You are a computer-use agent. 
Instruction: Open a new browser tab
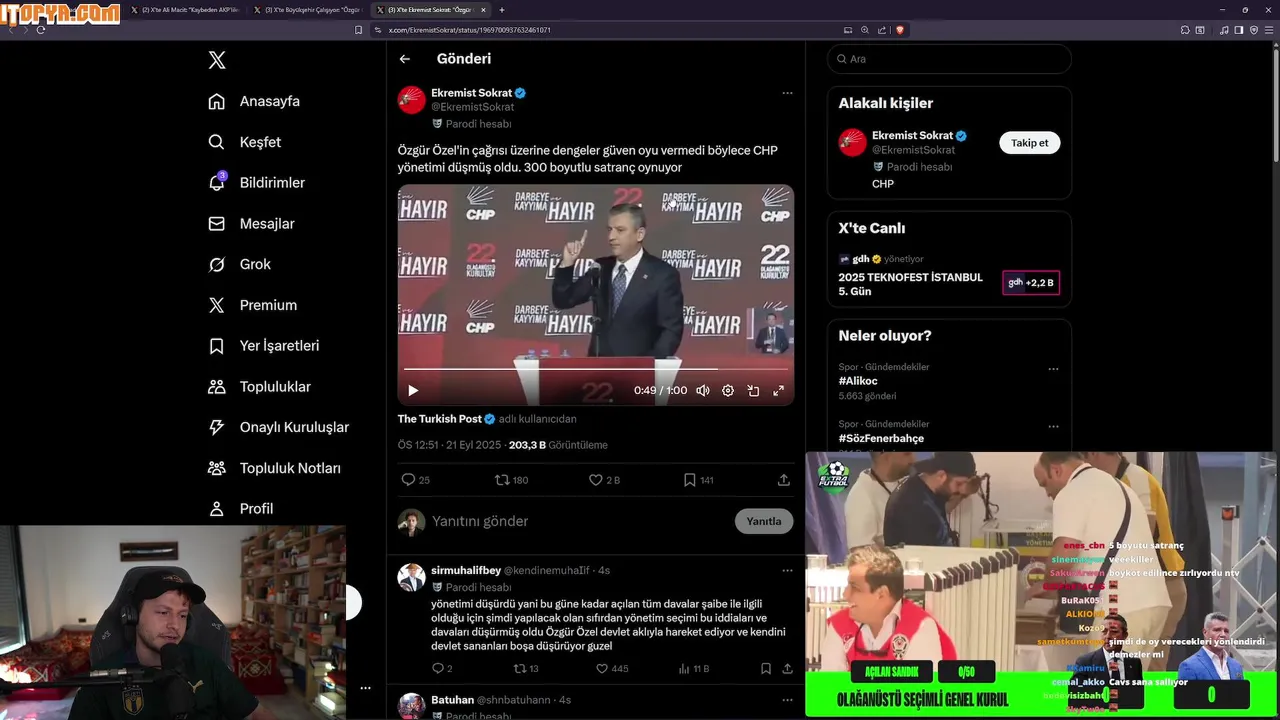click(x=501, y=10)
